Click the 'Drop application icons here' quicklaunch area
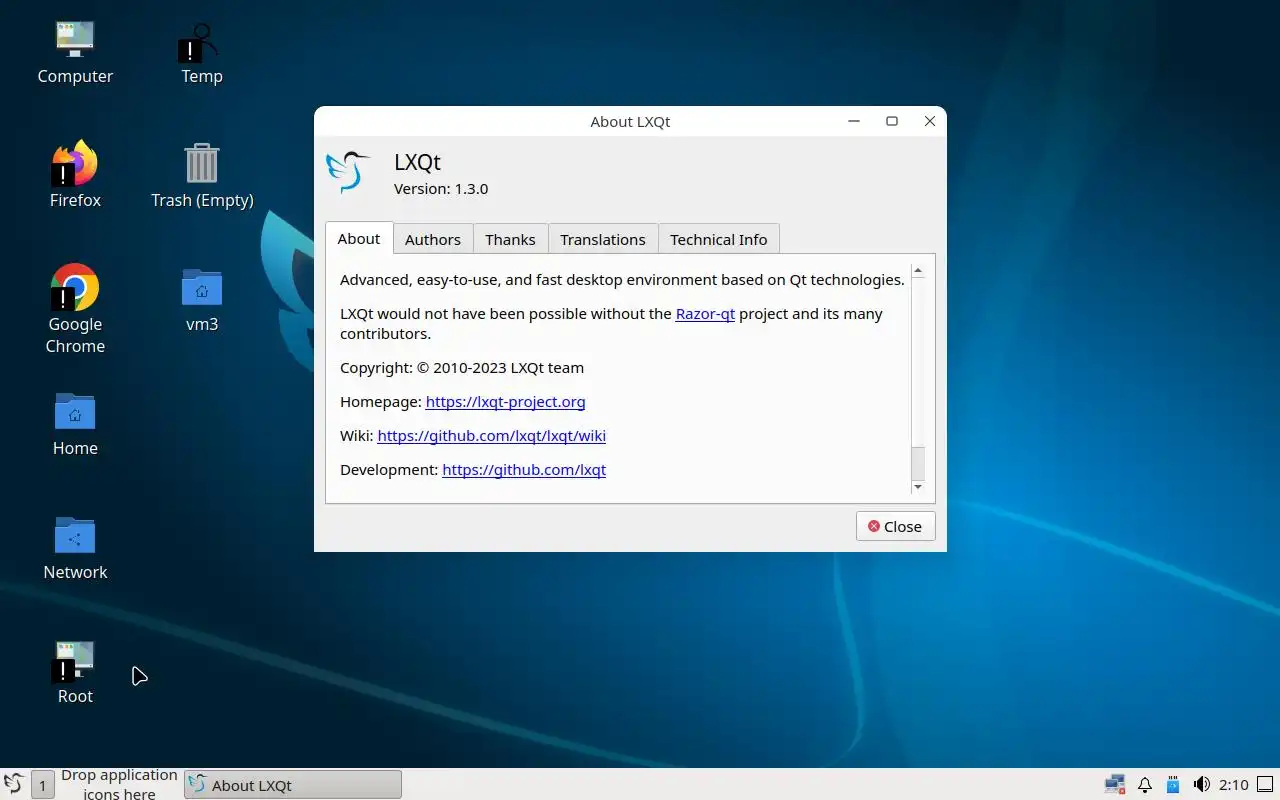Viewport: 1280px width, 800px height. tap(119, 785)
